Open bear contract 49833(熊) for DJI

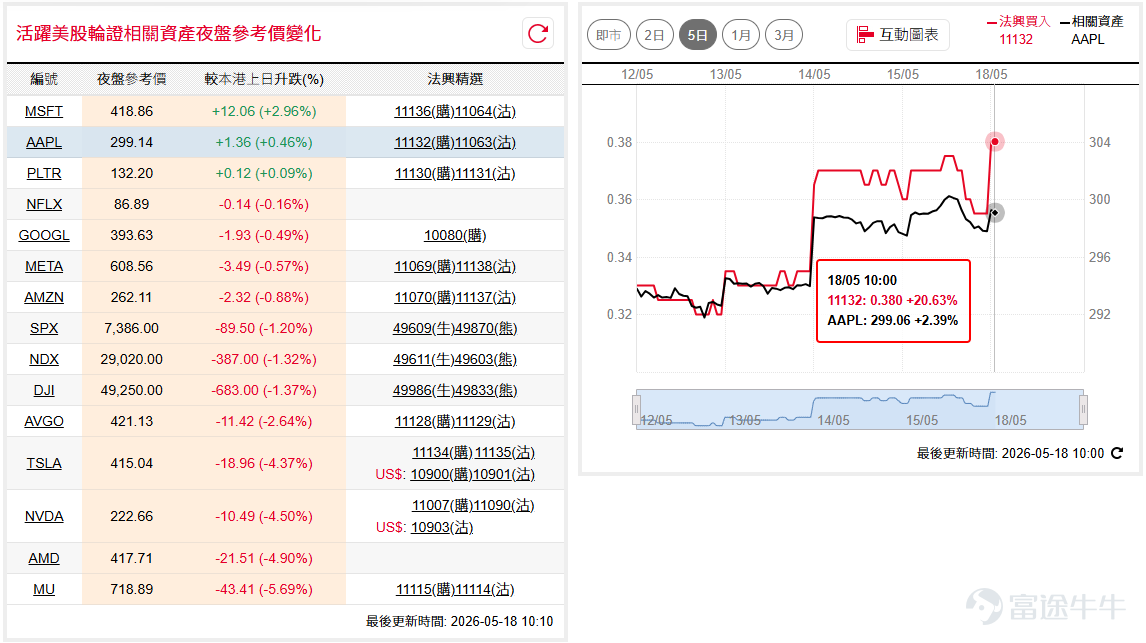point(486,390)
